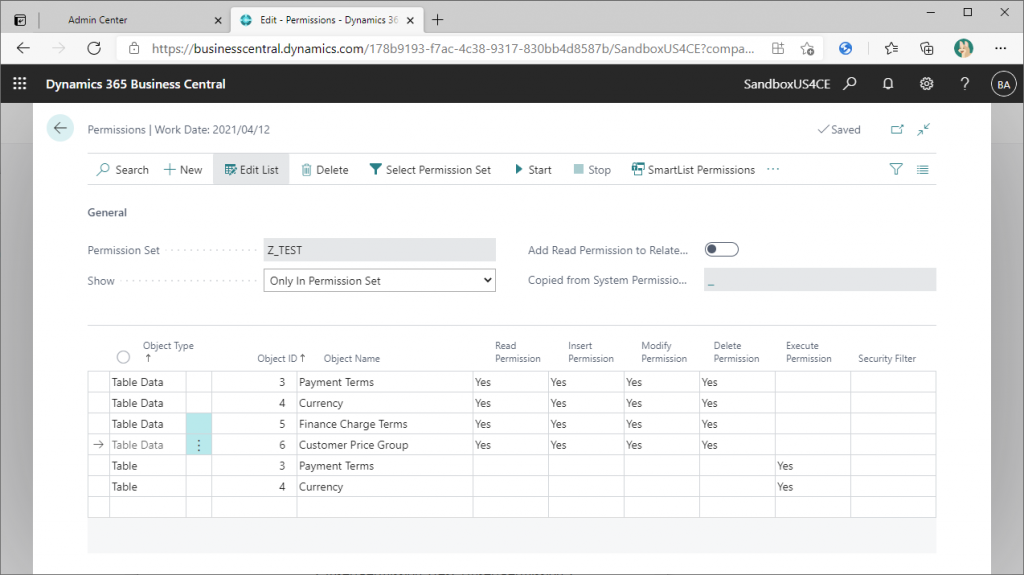This screenshot has width=1024, height=575.
Task: Click the Execute Permission column header
Action: pos(808,352)
